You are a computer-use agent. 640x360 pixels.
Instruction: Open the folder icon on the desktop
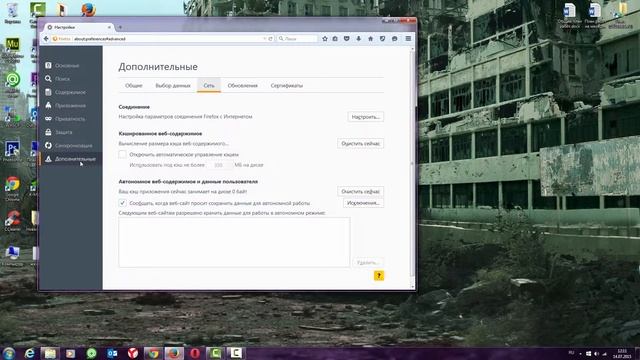point(621,16)
